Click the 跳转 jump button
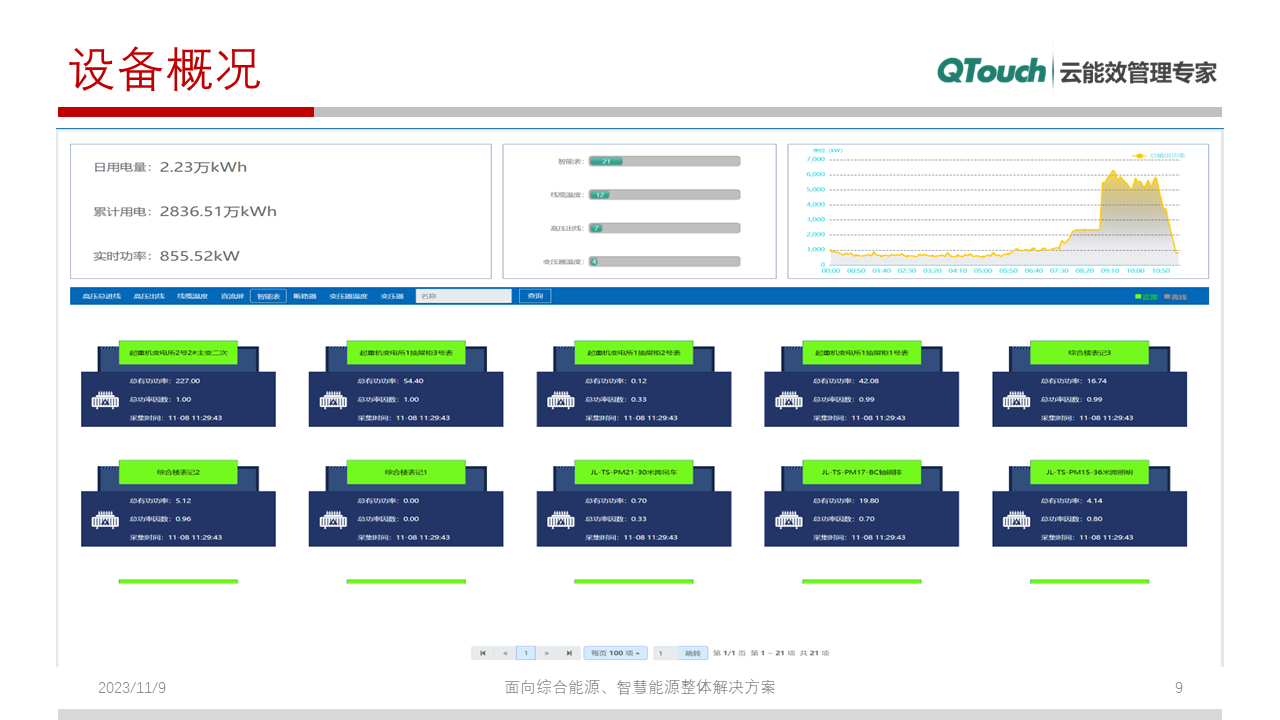The height and width of the screenshot is (720, 1280). (692, 653)
